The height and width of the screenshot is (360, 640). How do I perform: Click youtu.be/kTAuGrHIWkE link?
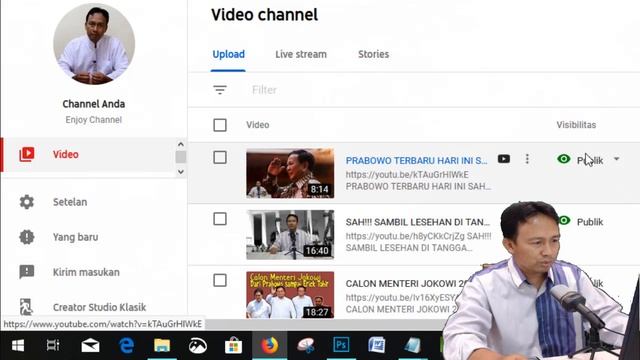point(407,175)
